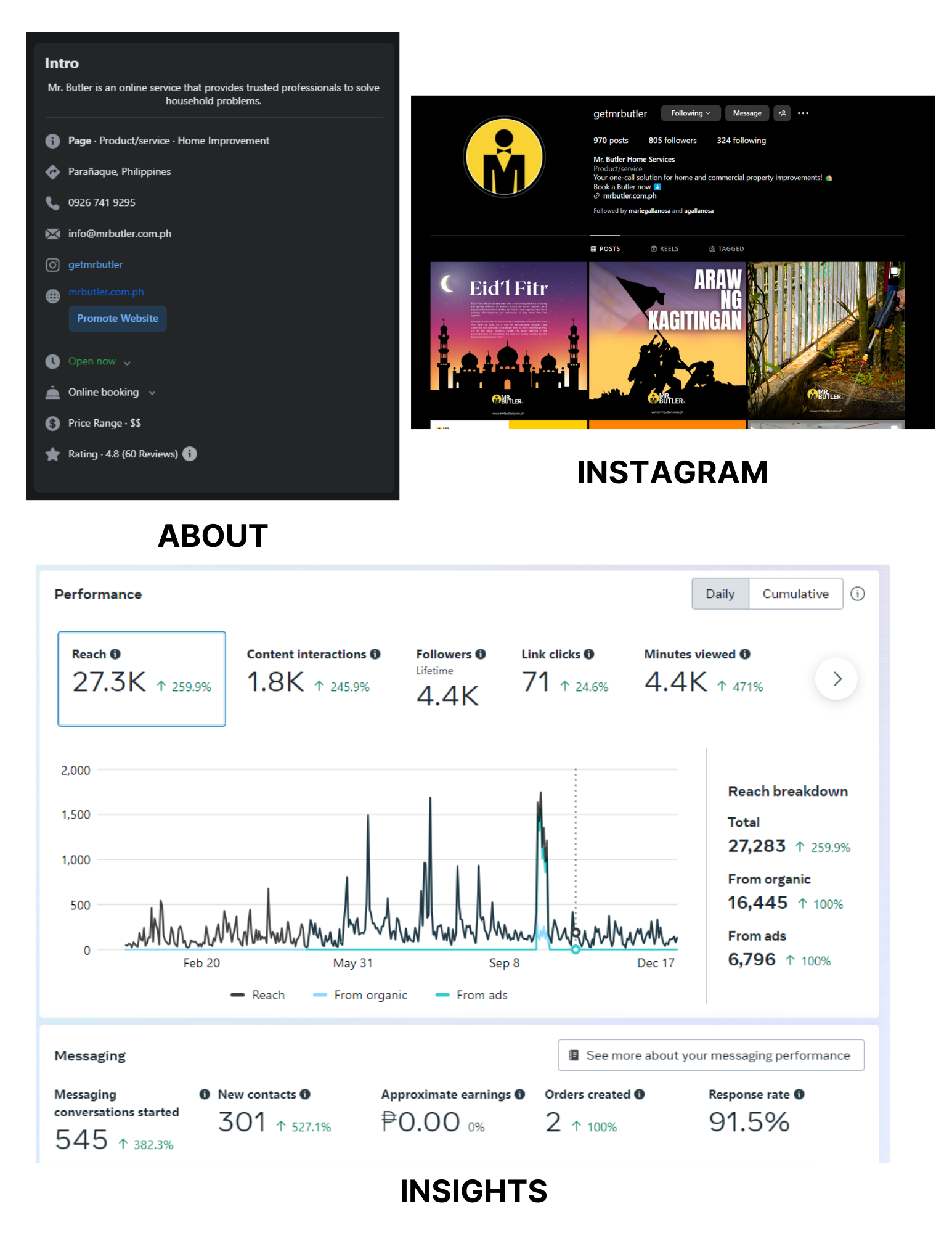Open the getmrbutler Instagram link in Intro

(96, 265)
